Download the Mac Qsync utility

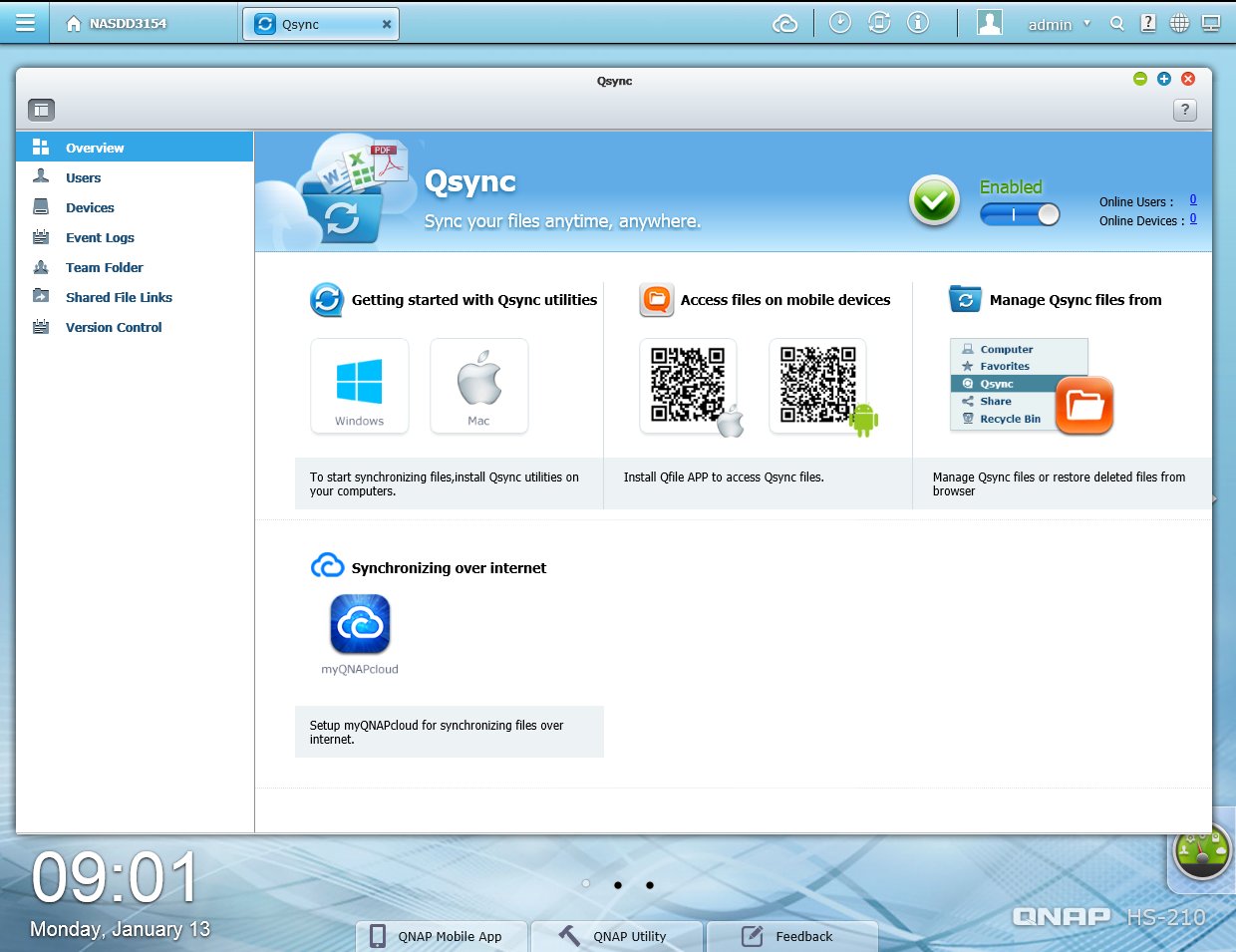[479, 386]
